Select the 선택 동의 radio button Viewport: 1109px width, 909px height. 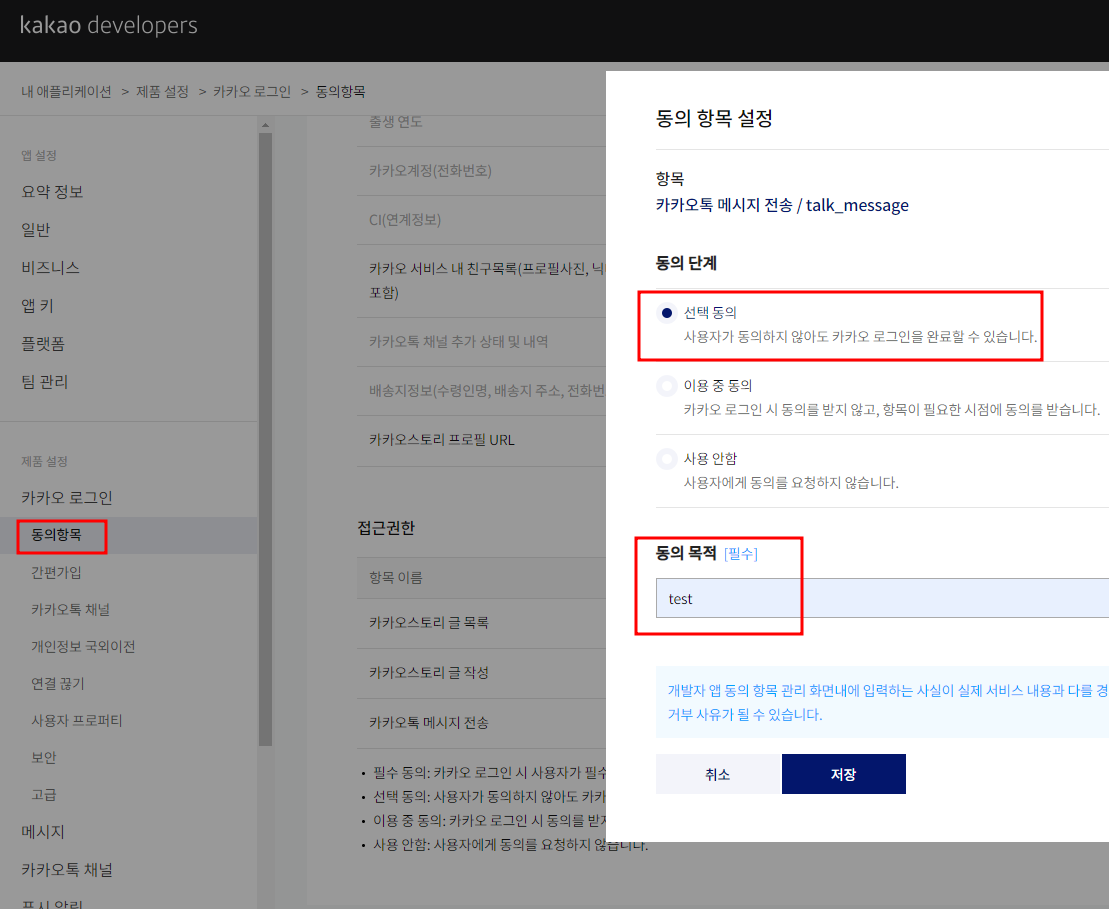(666, 313)
